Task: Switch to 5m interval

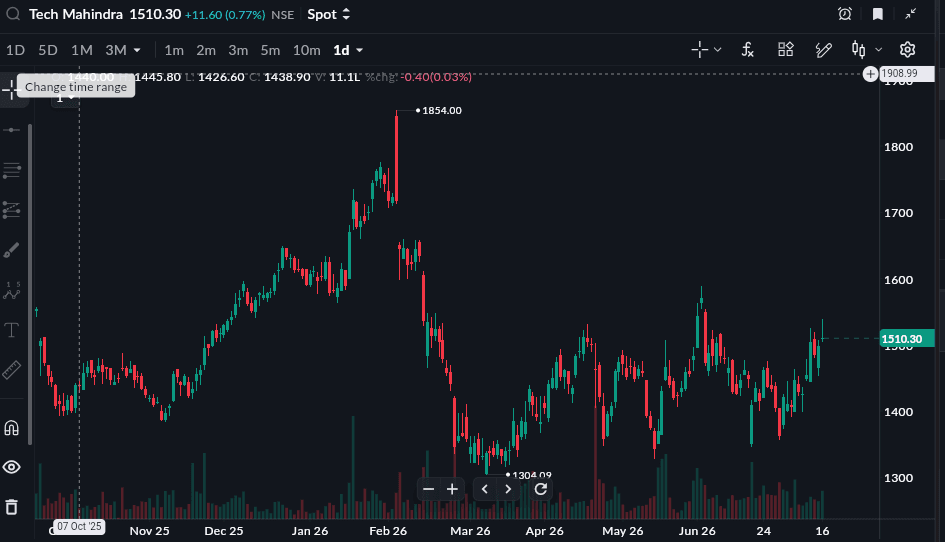Action: (x=270, y=50)
